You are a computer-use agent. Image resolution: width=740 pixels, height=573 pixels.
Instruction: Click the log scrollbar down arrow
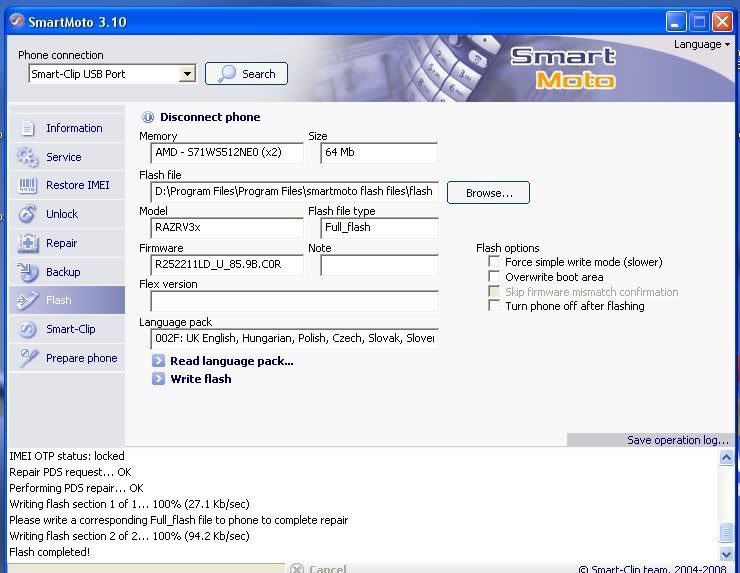(x=726, y=553)
